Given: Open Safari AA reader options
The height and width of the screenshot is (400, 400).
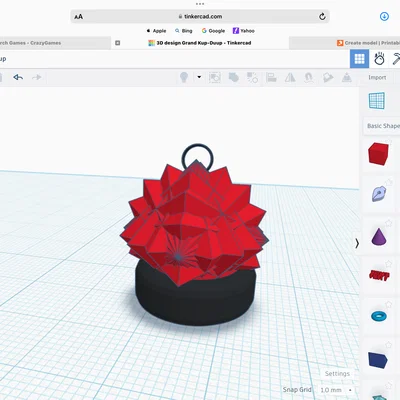Looking at the screenshot, I should click(79, 17).
